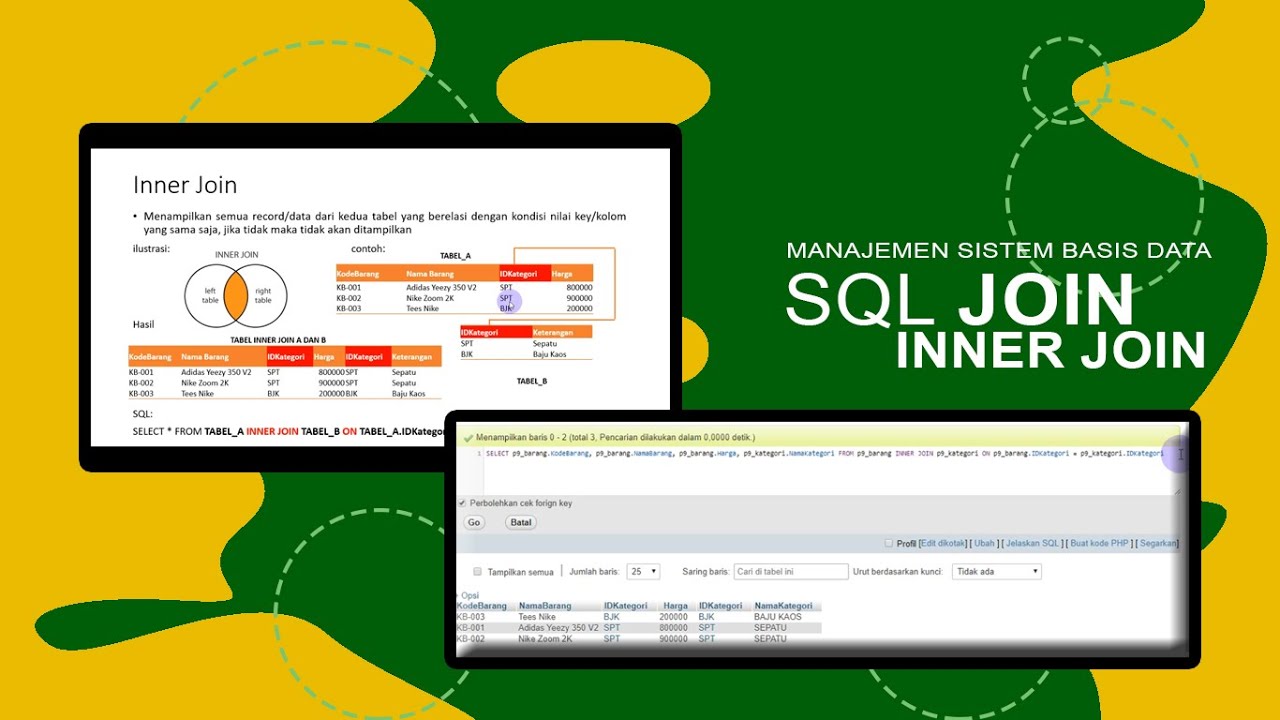The height and width of the screenshot is (720, 1280).
Task: Click the Menampilkan baris 0 - 2 message text
Action: coord(615,438)
